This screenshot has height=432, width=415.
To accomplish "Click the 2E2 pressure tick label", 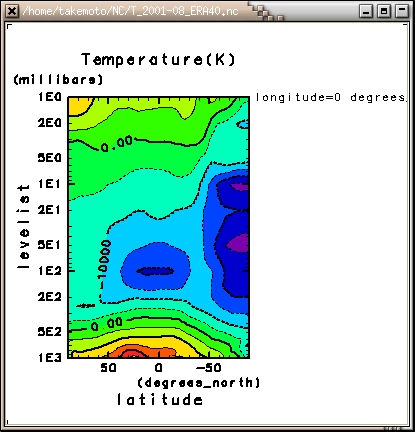I will click(x=50, y=297).
